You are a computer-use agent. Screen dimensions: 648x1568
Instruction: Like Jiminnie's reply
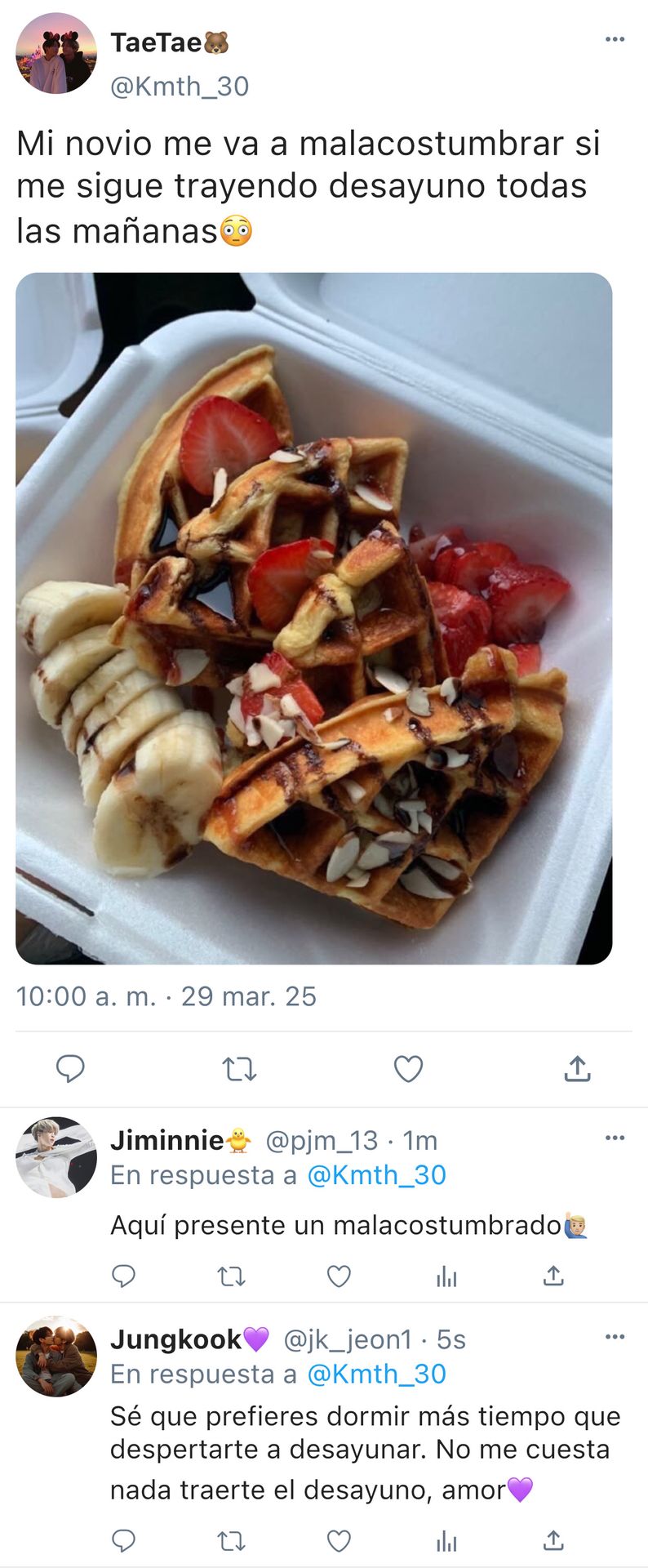[x=339, y=1276]
